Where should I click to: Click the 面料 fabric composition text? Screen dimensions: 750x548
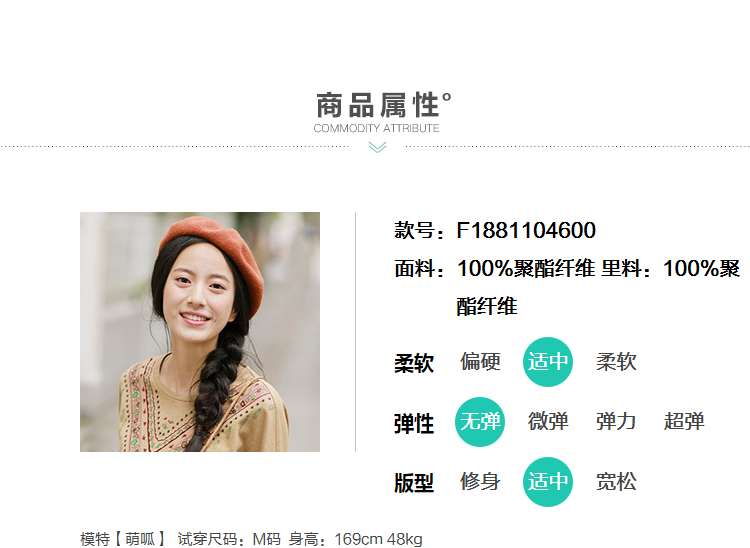click(x=567, y=287)
